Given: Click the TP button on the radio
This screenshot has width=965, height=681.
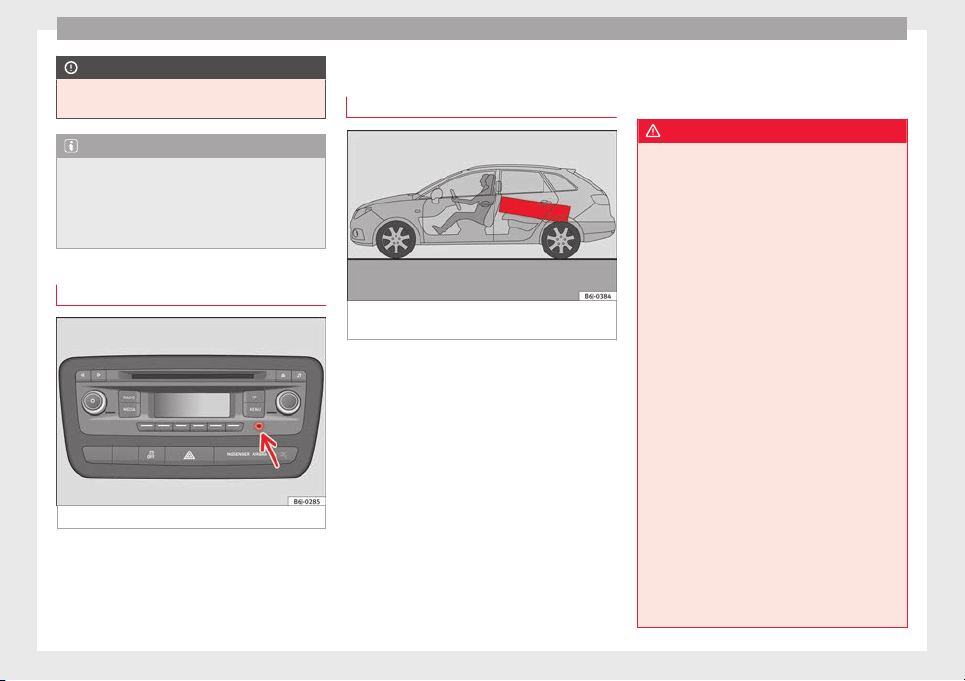Looking at the screenshot, I should [254, 397].
